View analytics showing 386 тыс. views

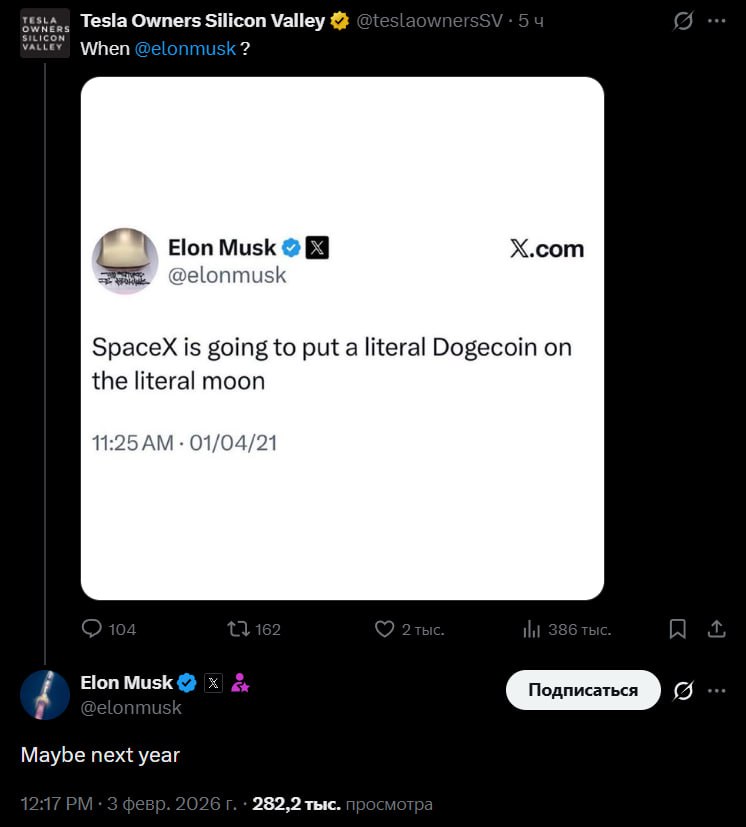pyautogui.click(x=532, y=629)
